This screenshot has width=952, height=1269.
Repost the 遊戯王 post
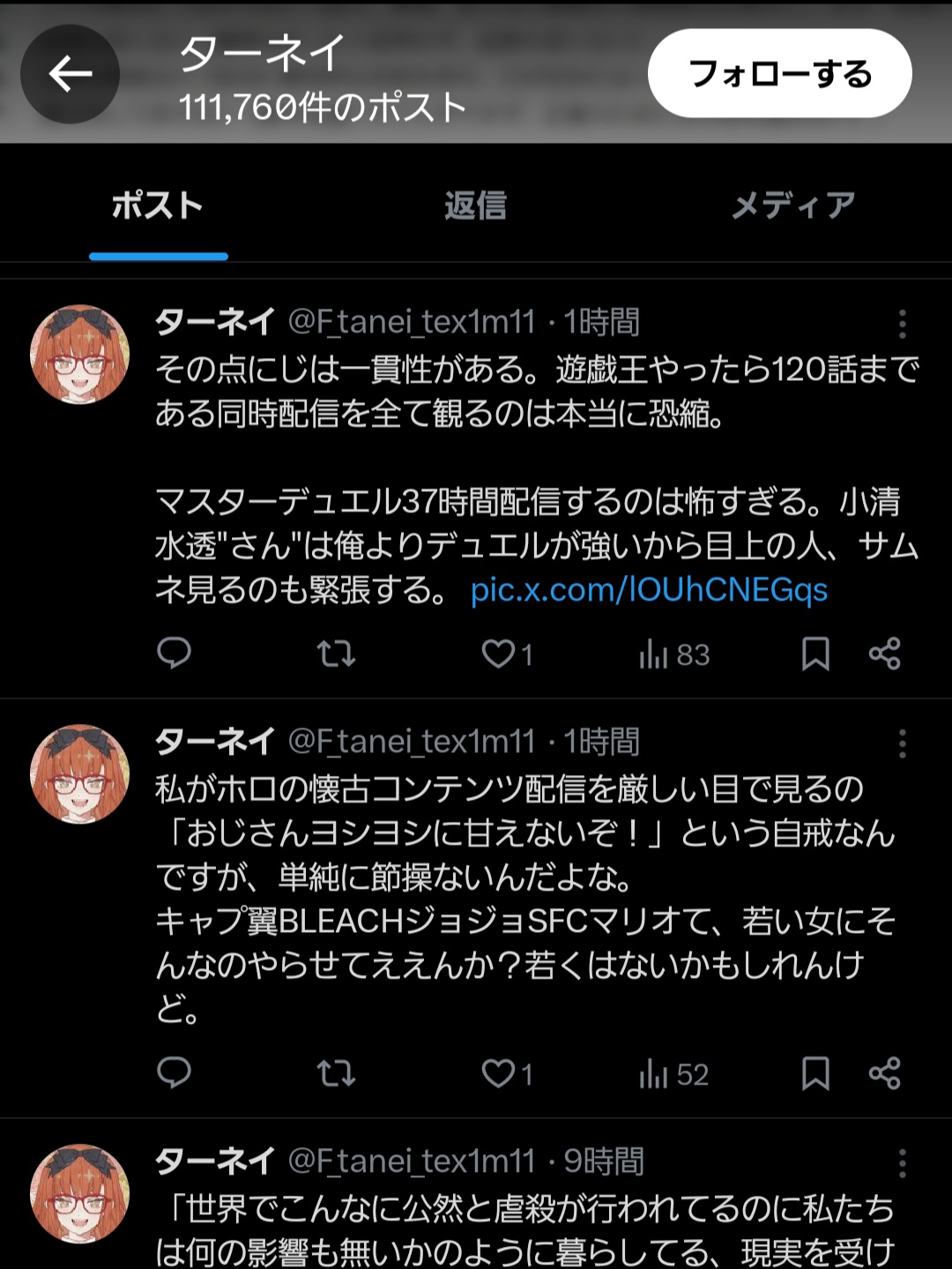point(336,653)
